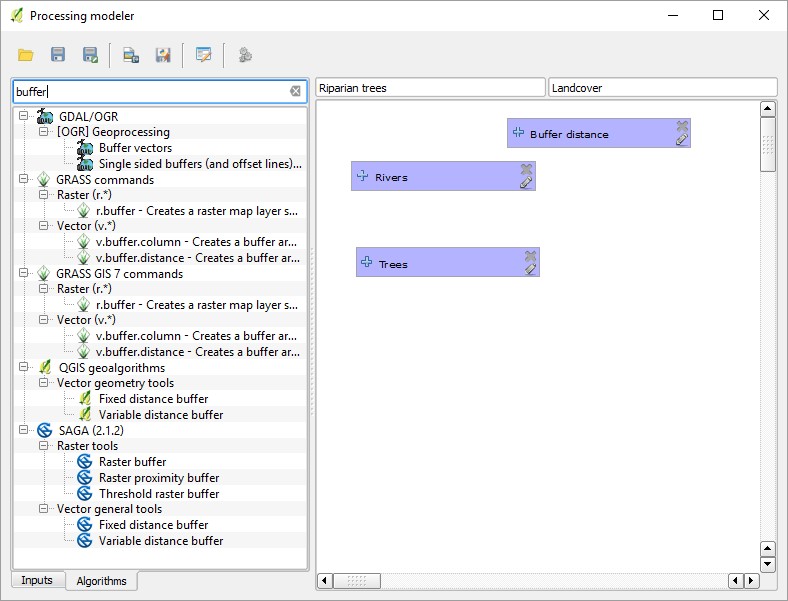
Task: Switch to the Inputs tab
Action: pyautogui.click(x=37, y=580)
